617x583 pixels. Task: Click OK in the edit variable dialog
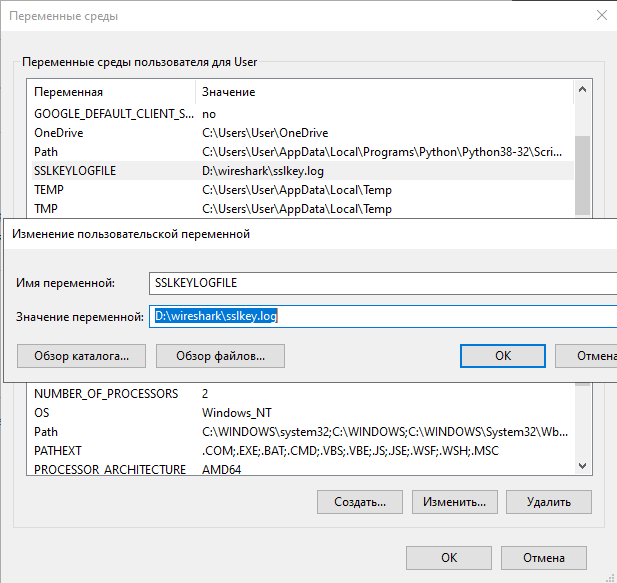click(x=502, y=356)
